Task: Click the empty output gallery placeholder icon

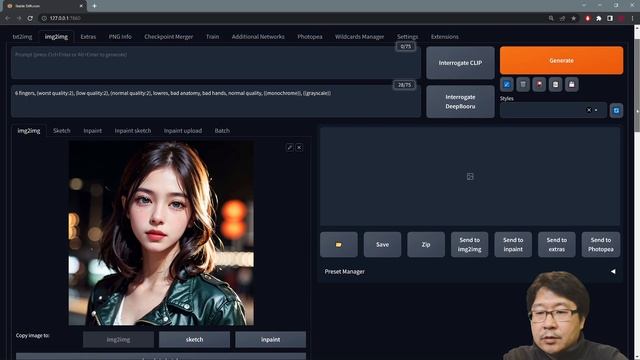Action: point(470,176)
